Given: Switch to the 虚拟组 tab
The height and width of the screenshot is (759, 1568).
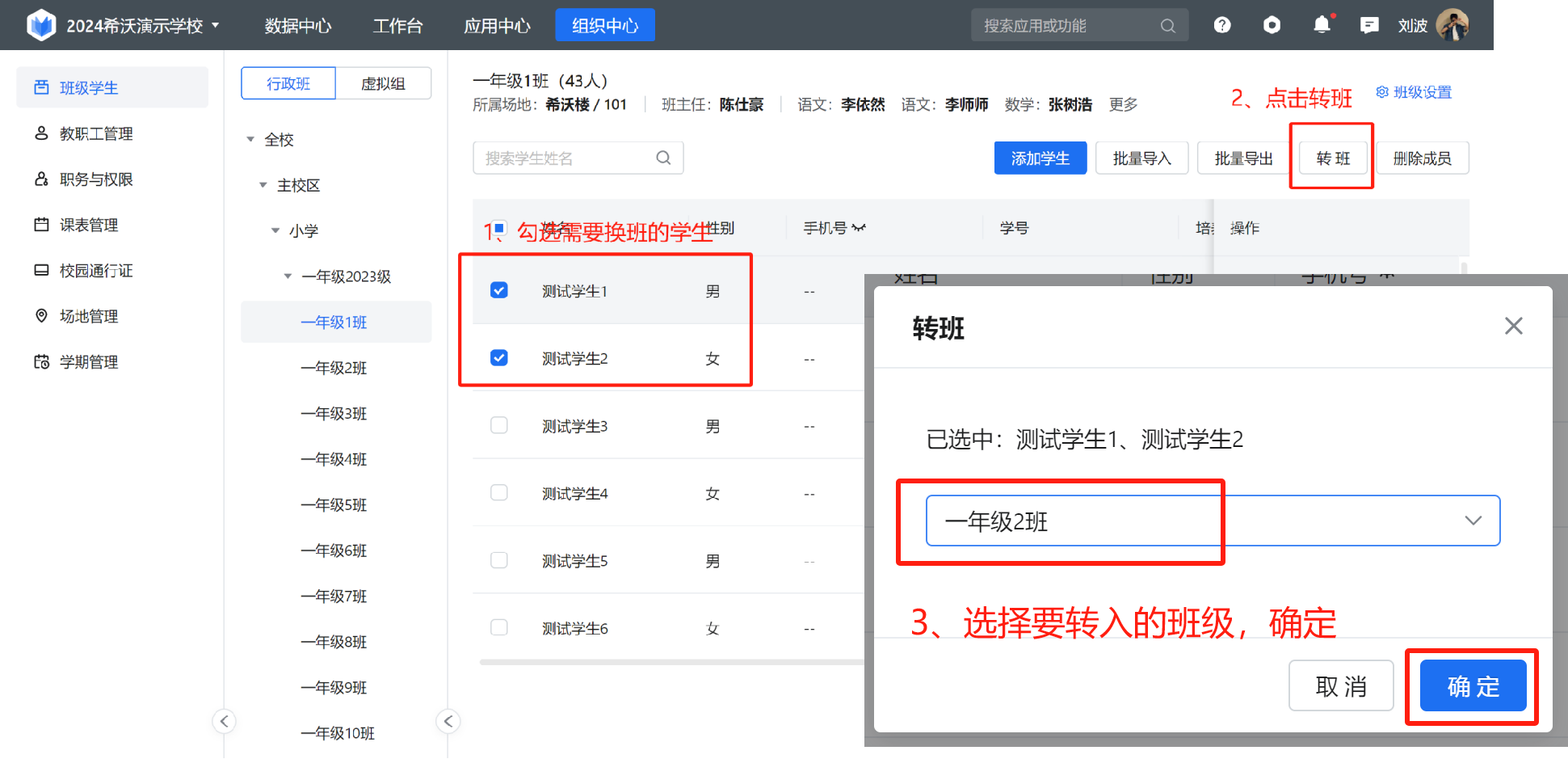Looking at the screenshot, I should [383, 83].
